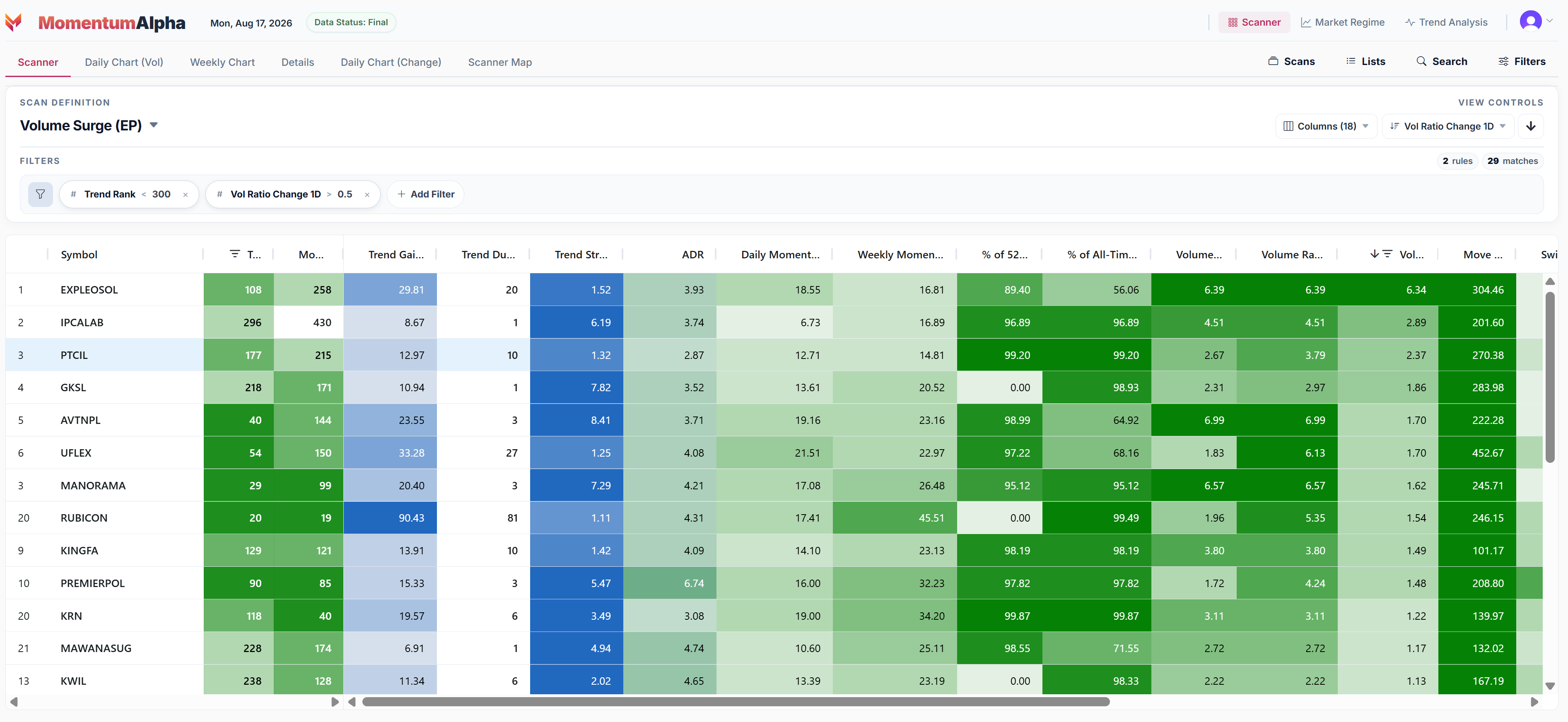
Task: Open the Filters panel
Action: tap(1522, 61)
